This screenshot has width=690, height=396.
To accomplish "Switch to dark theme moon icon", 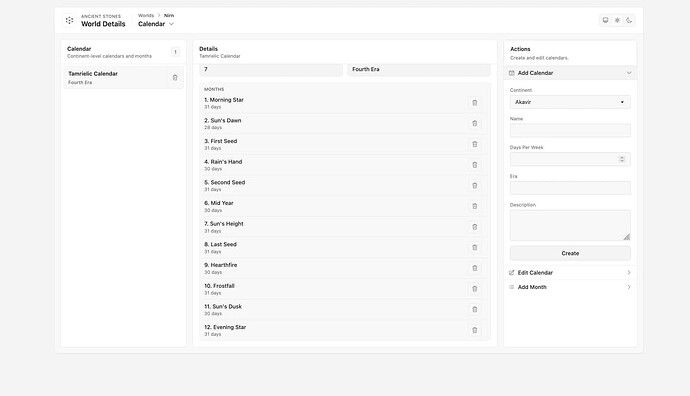I will tap(629, 20).
